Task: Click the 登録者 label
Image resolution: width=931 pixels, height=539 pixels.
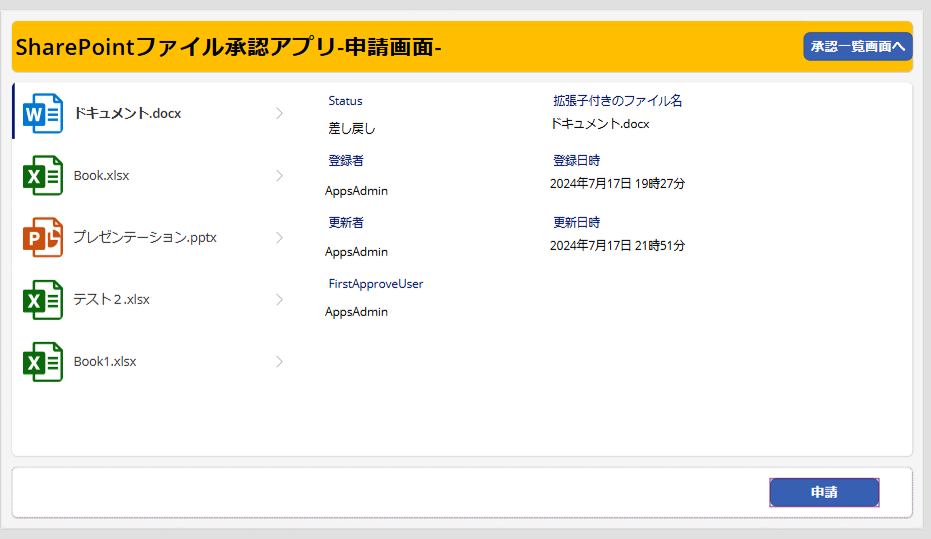Action: [346, 160]
